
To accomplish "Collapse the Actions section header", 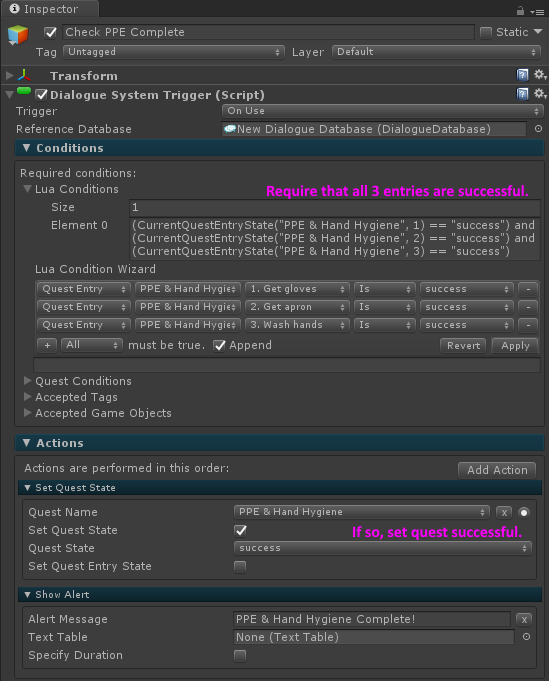I will coord(279,443).
